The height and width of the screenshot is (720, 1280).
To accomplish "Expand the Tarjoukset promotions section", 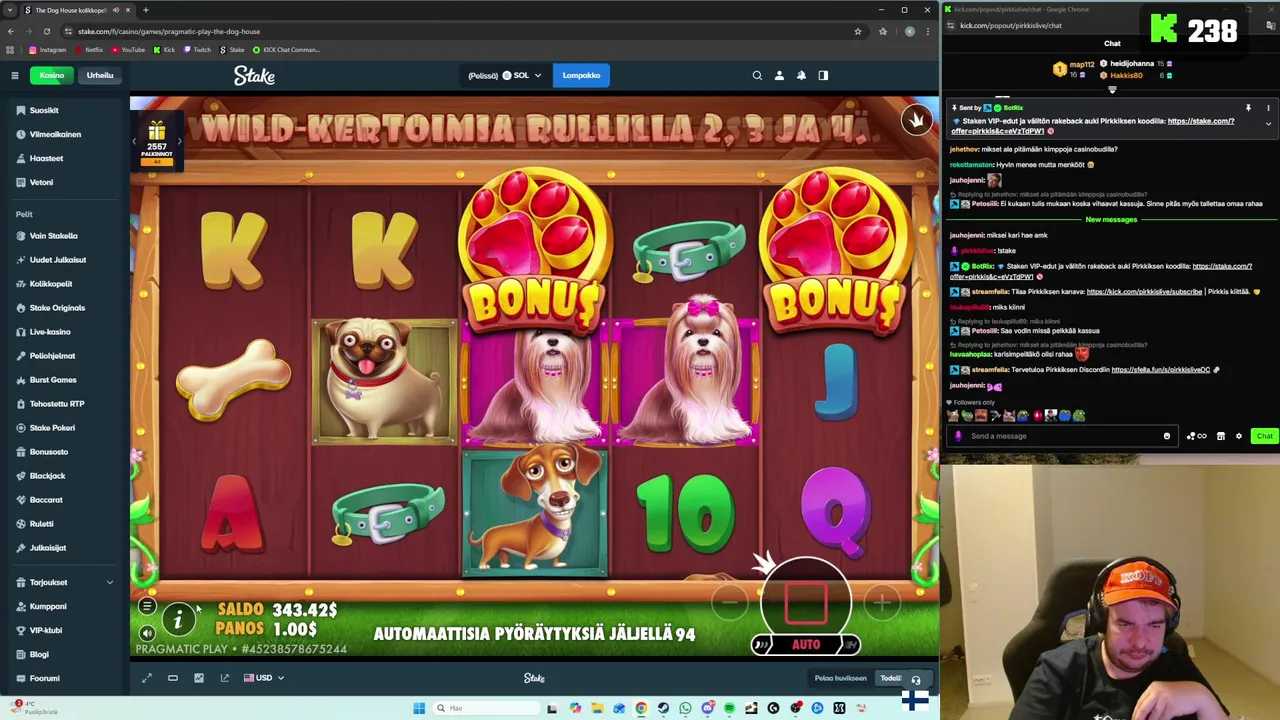I will click(64, 582).
